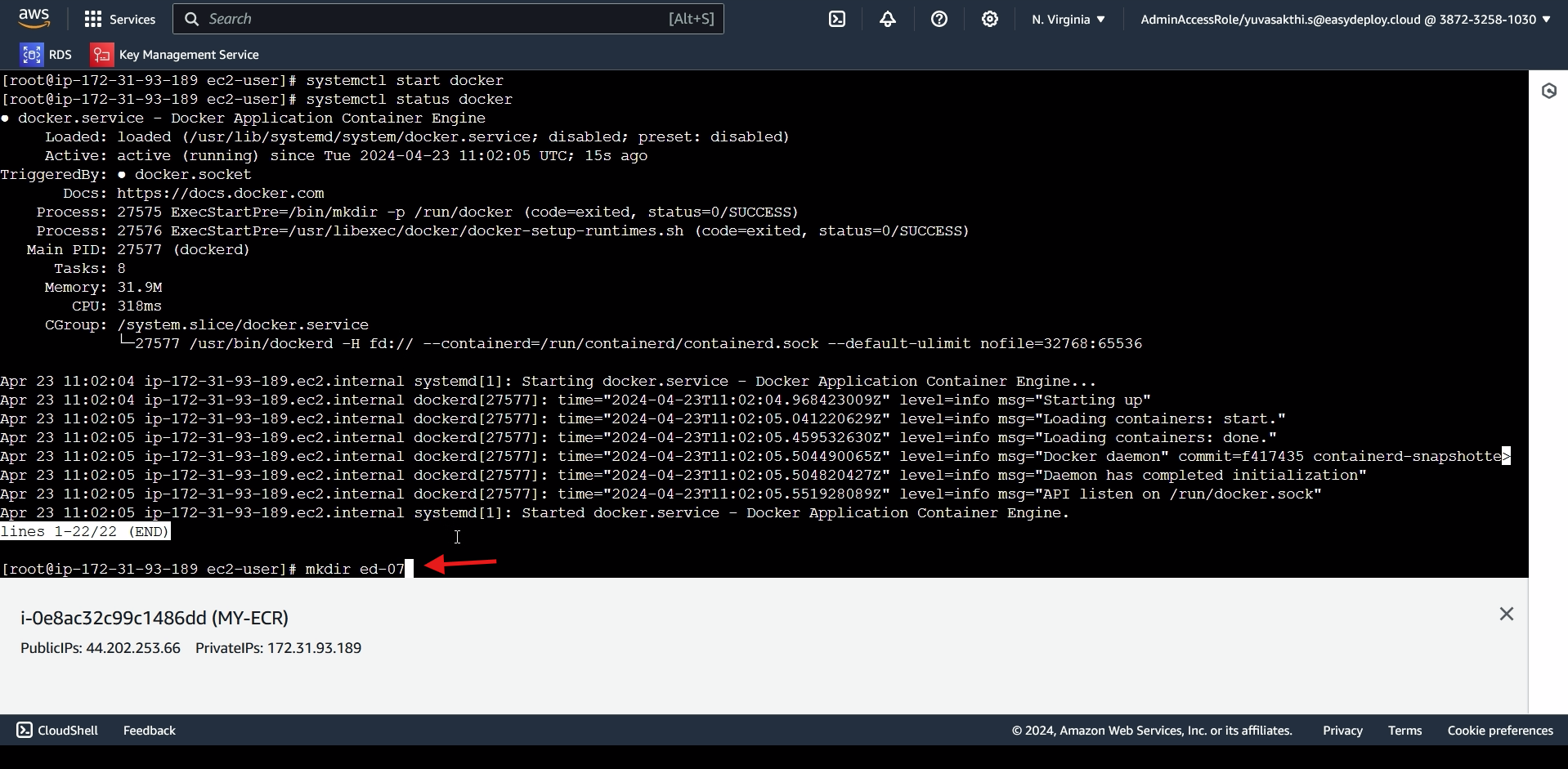Click the Services menu label

(132, 19)
